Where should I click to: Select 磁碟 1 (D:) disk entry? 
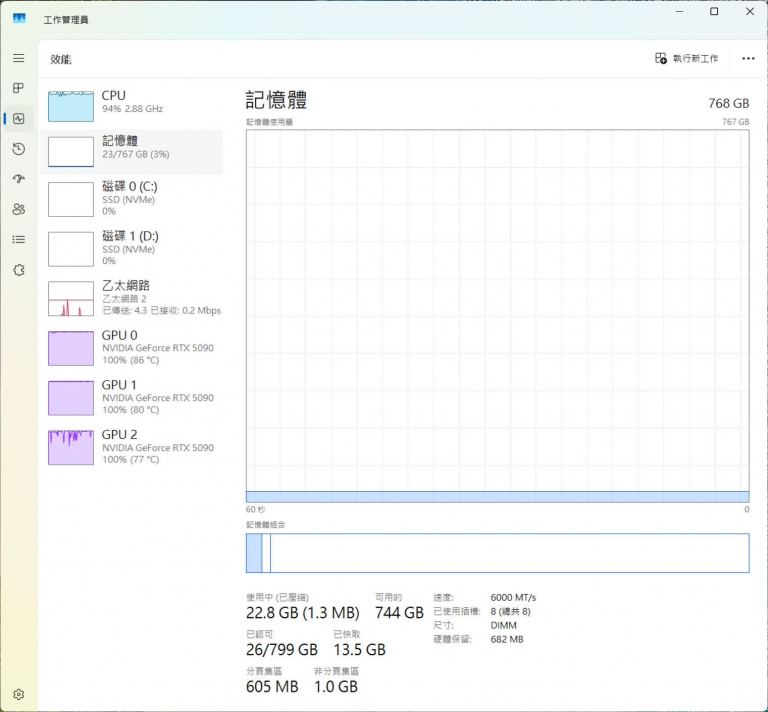(131, 249)
